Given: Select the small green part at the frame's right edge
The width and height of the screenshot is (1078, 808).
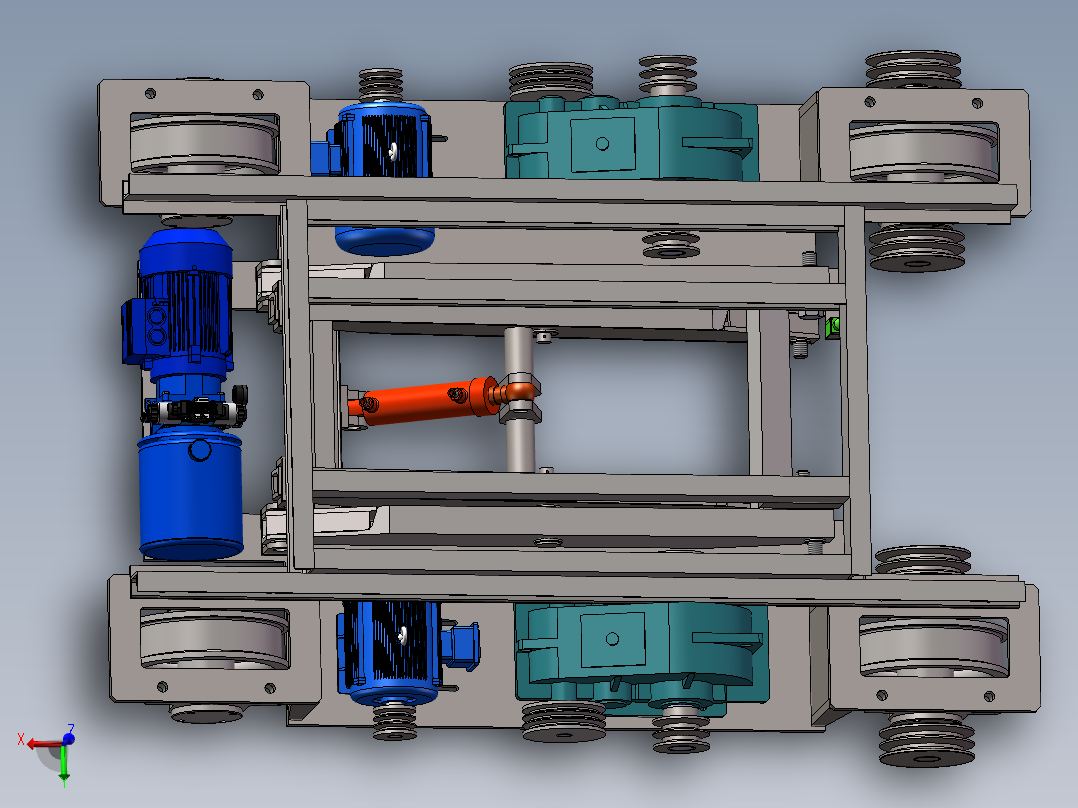Looking at the screenshot, I should coord(833,327).
